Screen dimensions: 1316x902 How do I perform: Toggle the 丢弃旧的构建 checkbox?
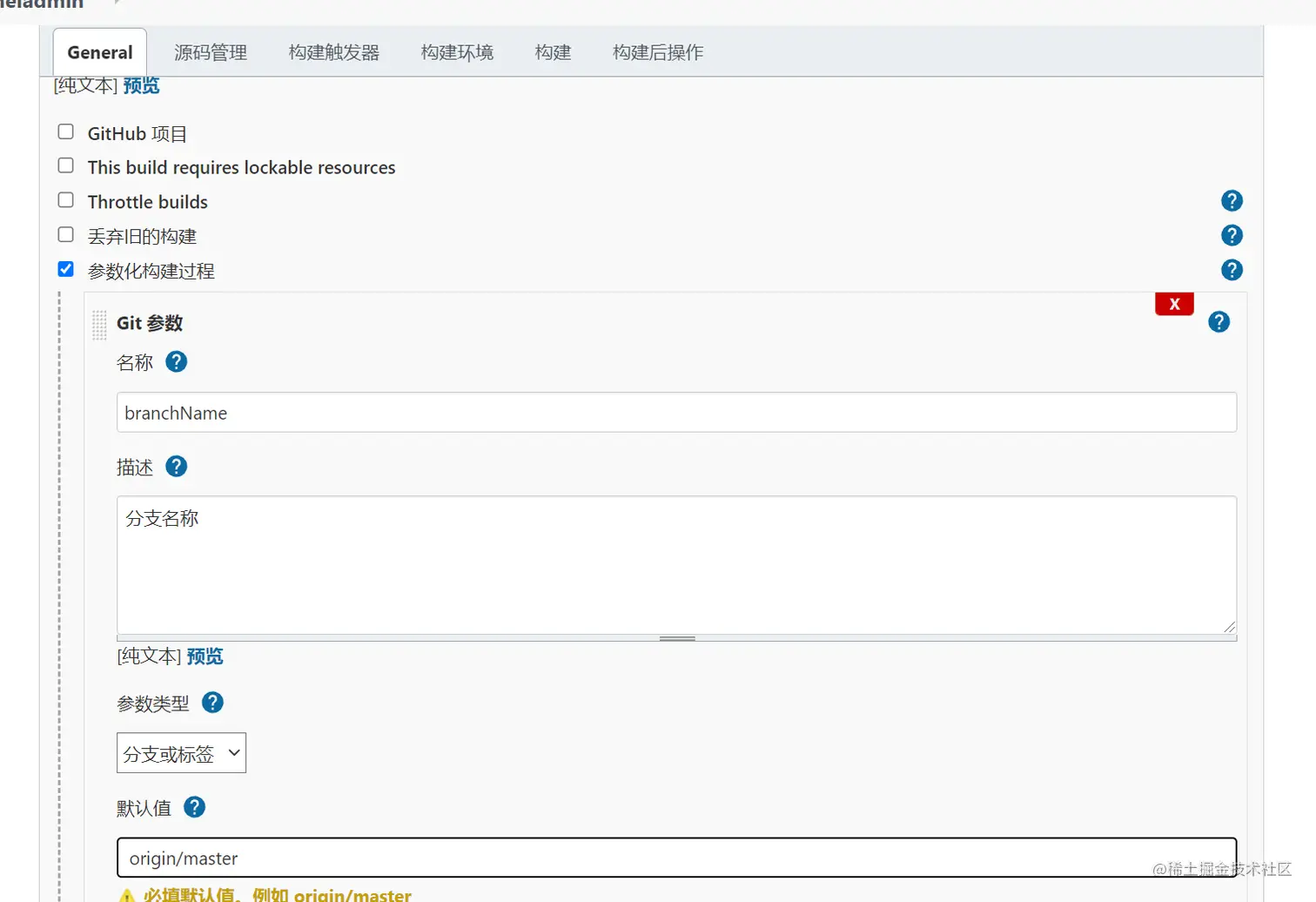(65, 234)
